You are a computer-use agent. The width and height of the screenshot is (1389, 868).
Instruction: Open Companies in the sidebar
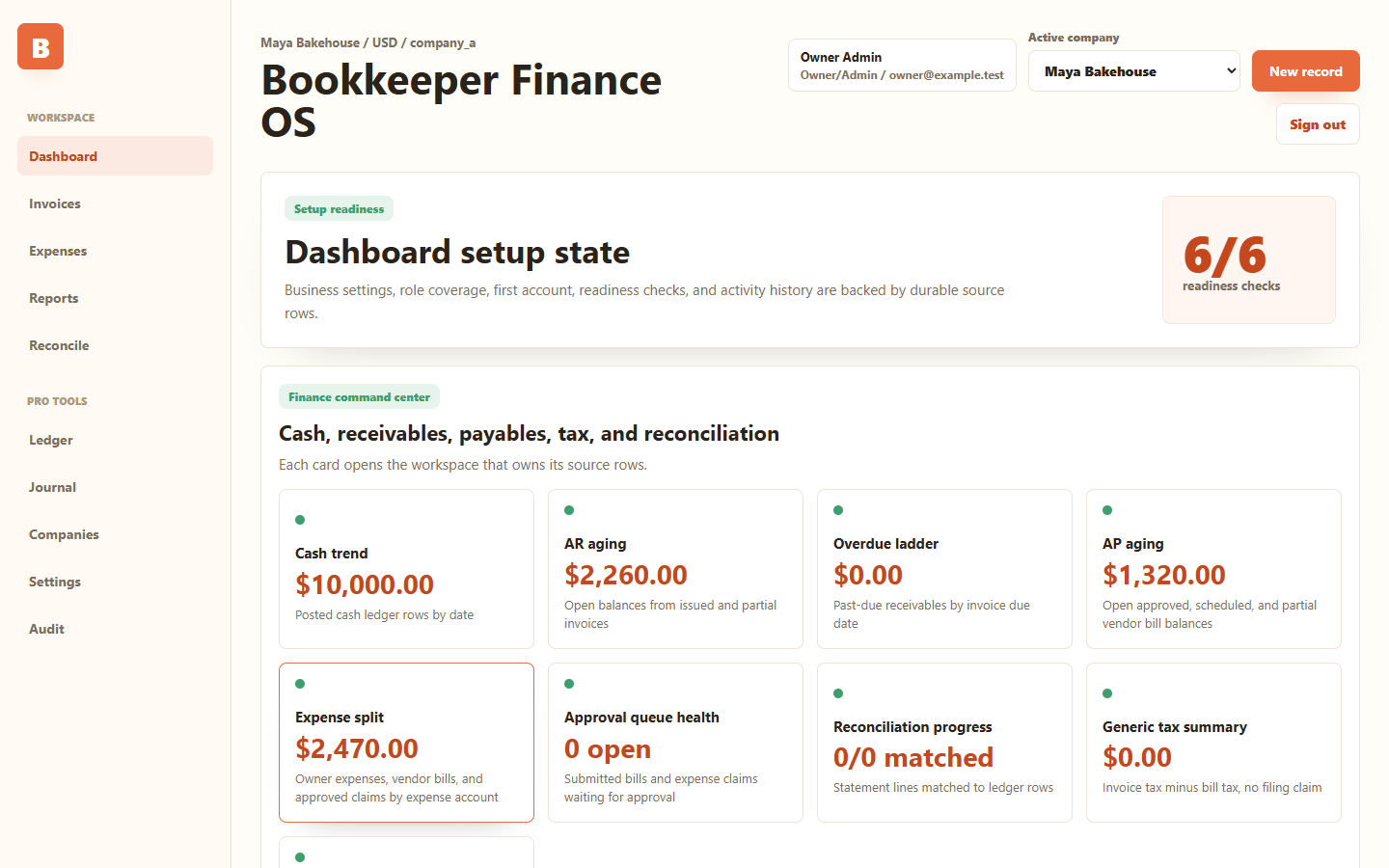coord(115,534)
